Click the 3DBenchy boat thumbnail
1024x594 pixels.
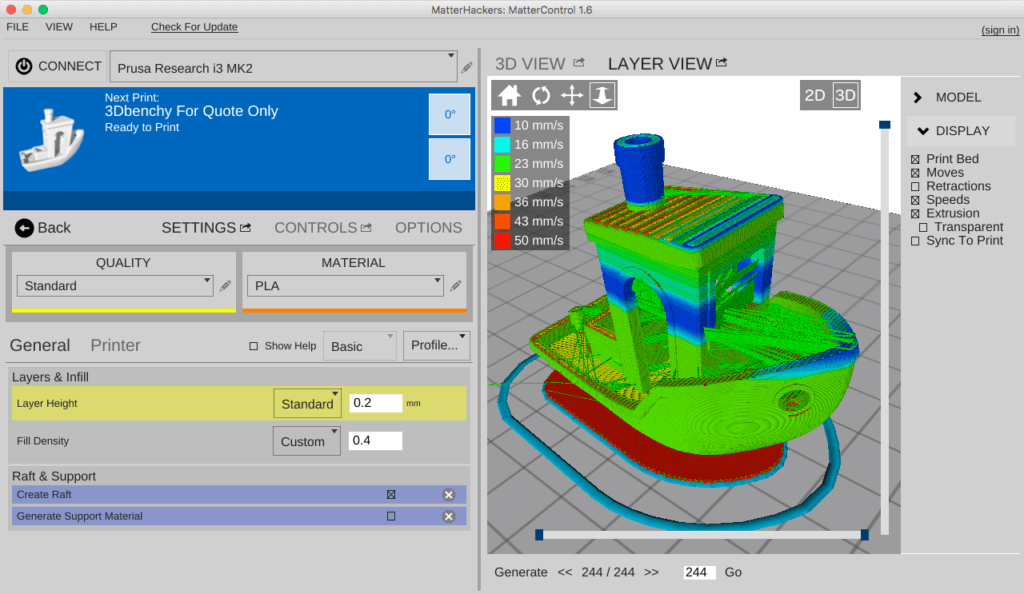pyautogui.click(x=52, y=140)
